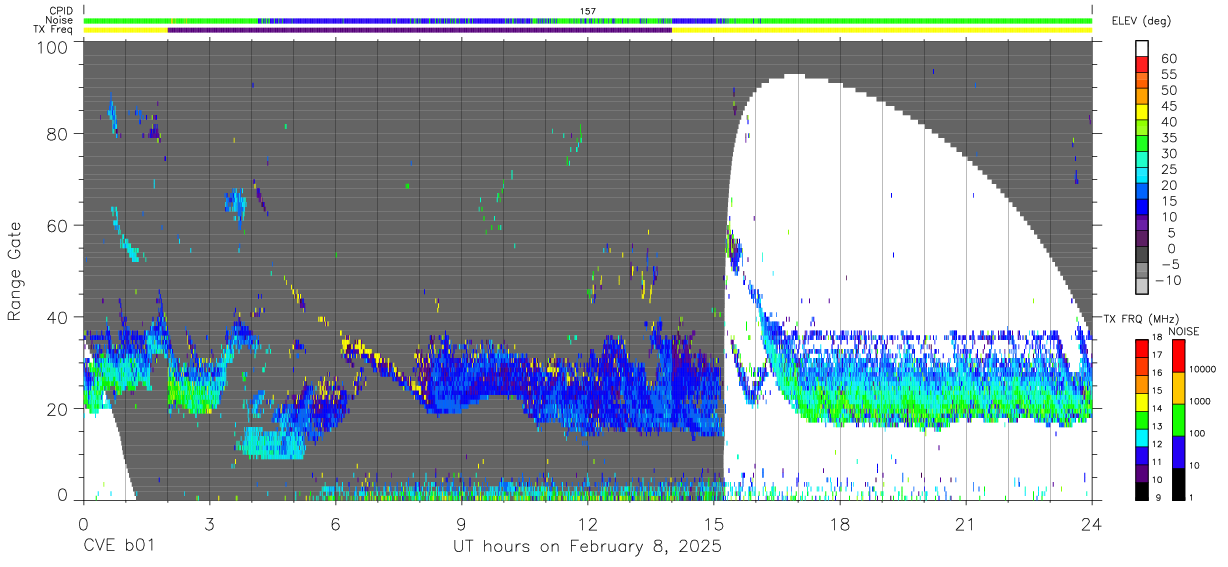The width and height of the screenshot is (1228, 567).
Task: Click the 14 tick on TX FRQ bar
Action: [1158, 408]
